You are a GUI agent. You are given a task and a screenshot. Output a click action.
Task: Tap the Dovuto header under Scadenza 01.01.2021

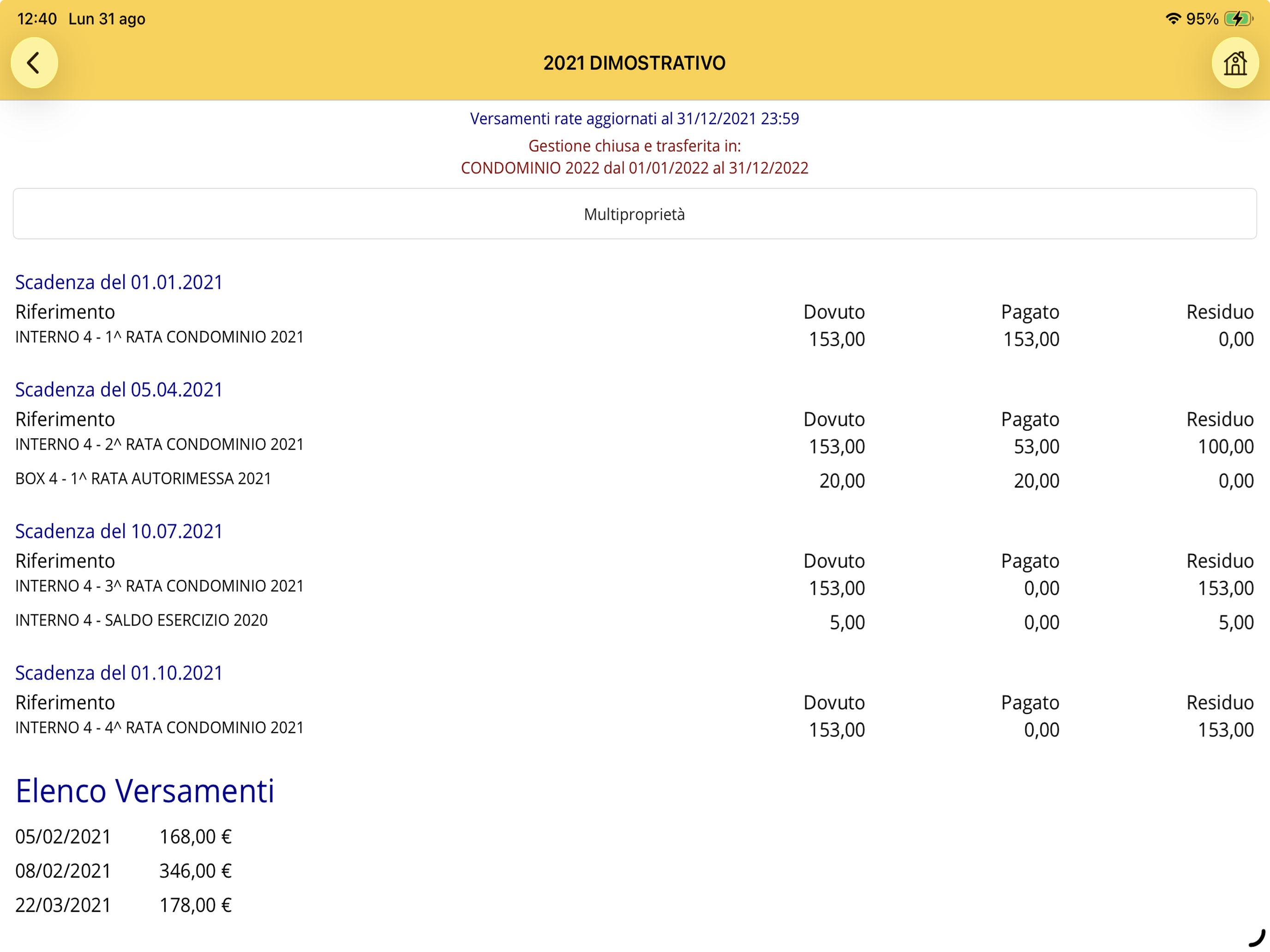(x=833, y=312)
